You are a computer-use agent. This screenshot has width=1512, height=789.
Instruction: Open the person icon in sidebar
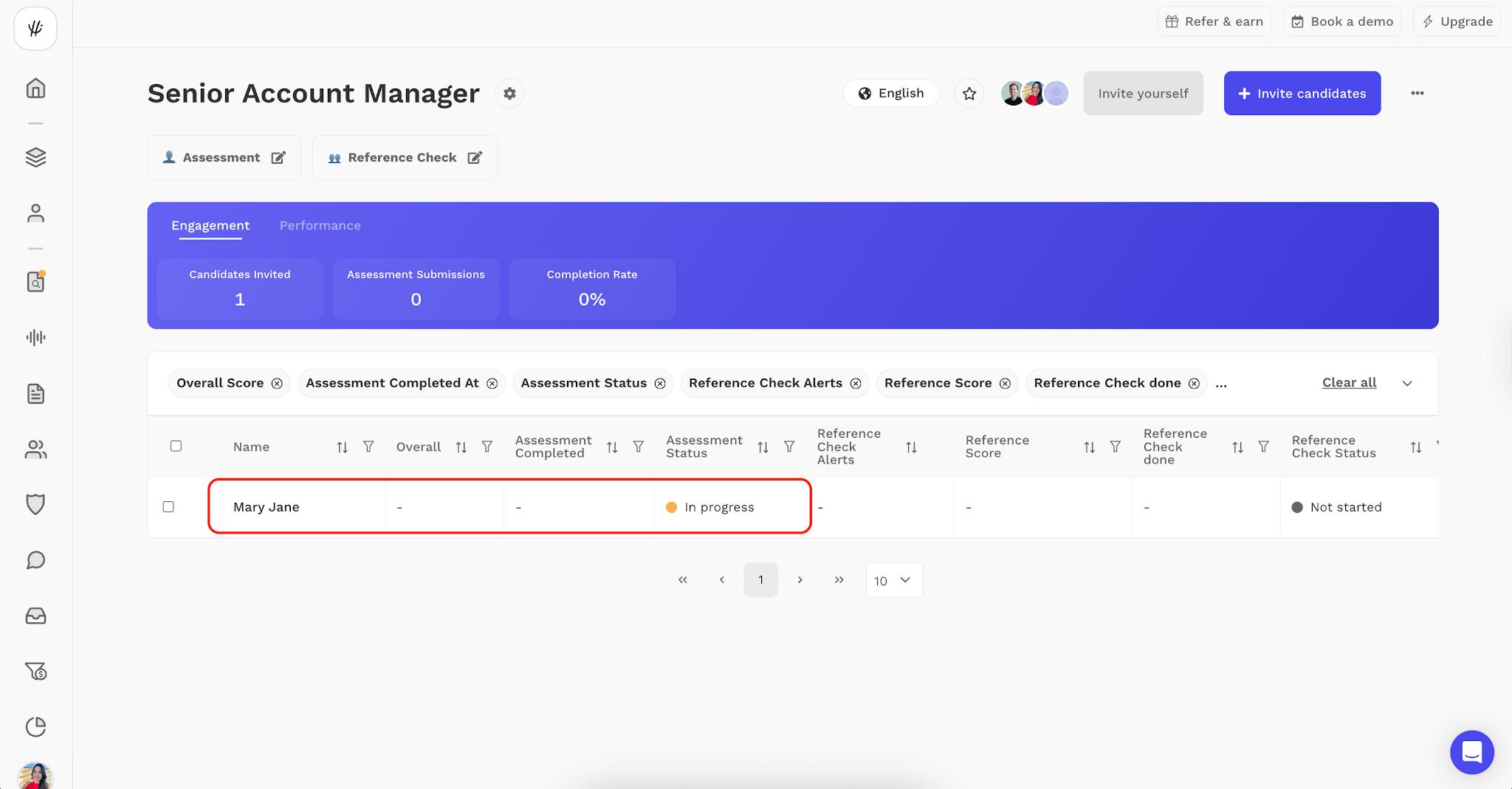(x=35, y=213)
